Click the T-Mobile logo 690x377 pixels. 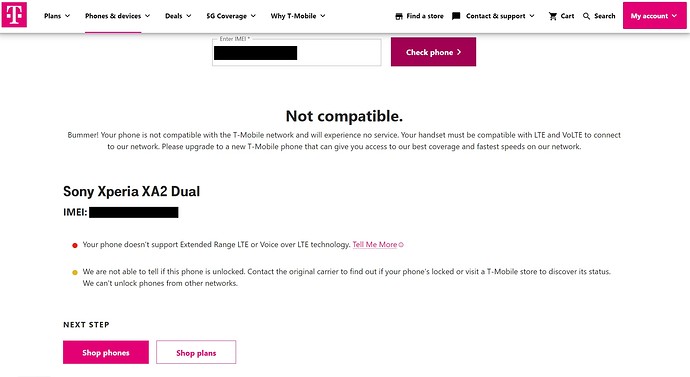point(14,15)
